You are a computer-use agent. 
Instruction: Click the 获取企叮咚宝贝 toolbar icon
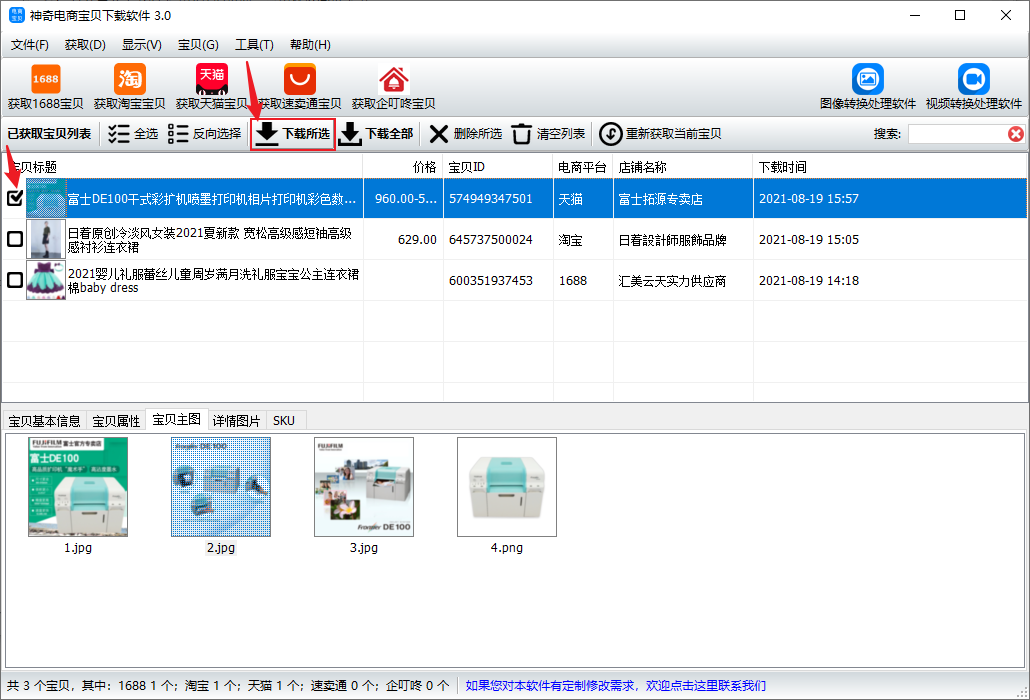pos(393,87)
